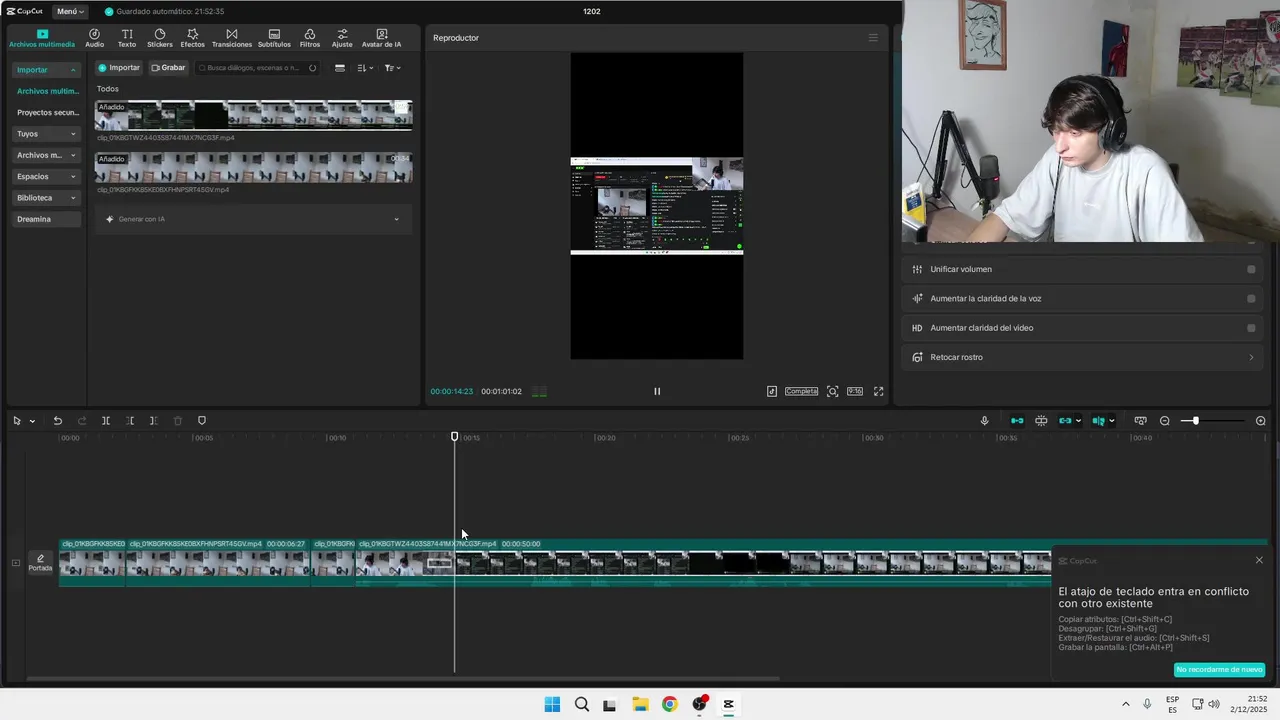
Task: Toggle main track magnet icon
Action: click(x=1017, y=421)
